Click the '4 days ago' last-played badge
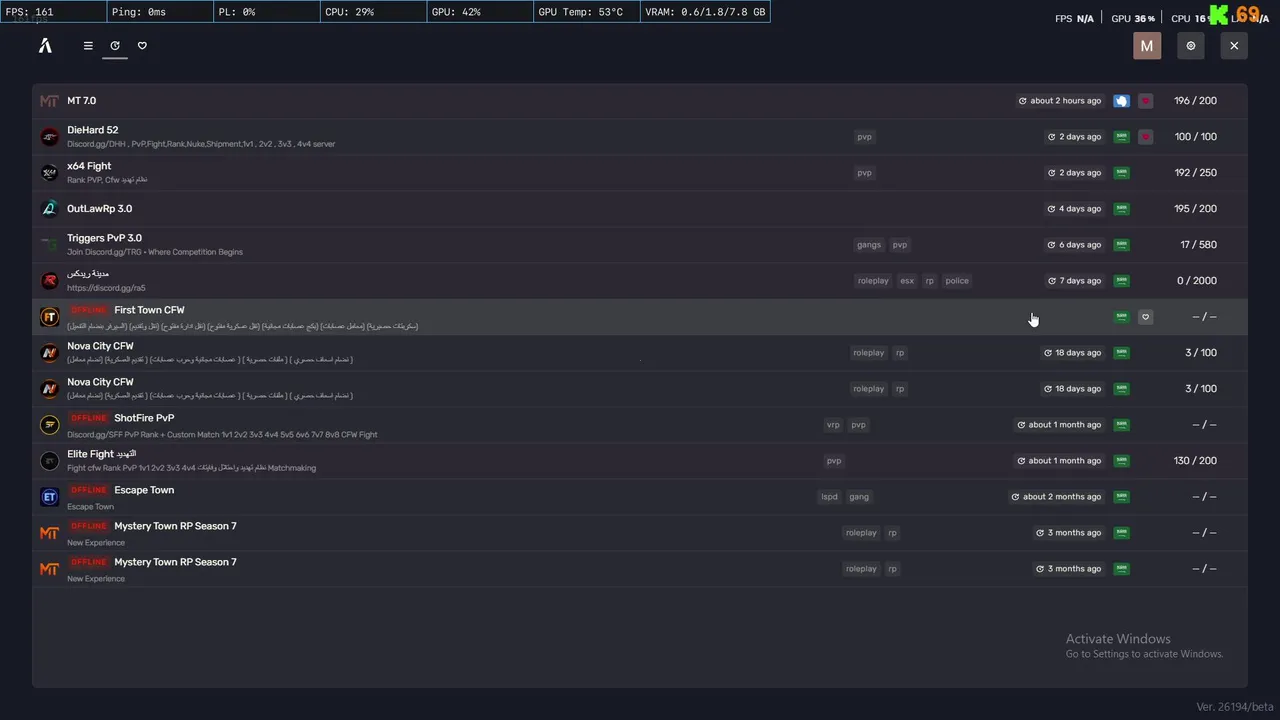This screenshot has height=720, width=1280. pyautogui.click(x=1074, y=209)
